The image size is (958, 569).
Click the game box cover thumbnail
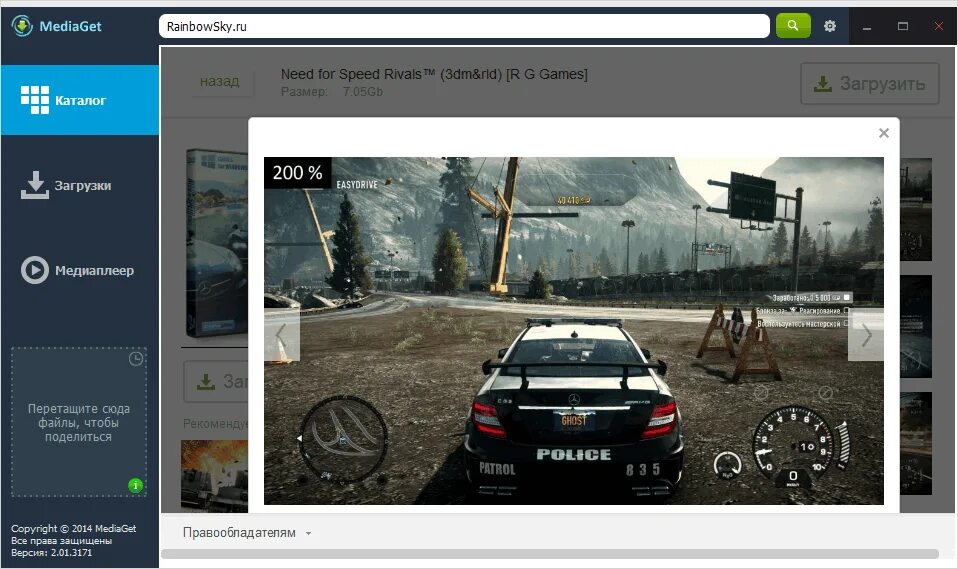pyautogui.click(x=217, y=243)
